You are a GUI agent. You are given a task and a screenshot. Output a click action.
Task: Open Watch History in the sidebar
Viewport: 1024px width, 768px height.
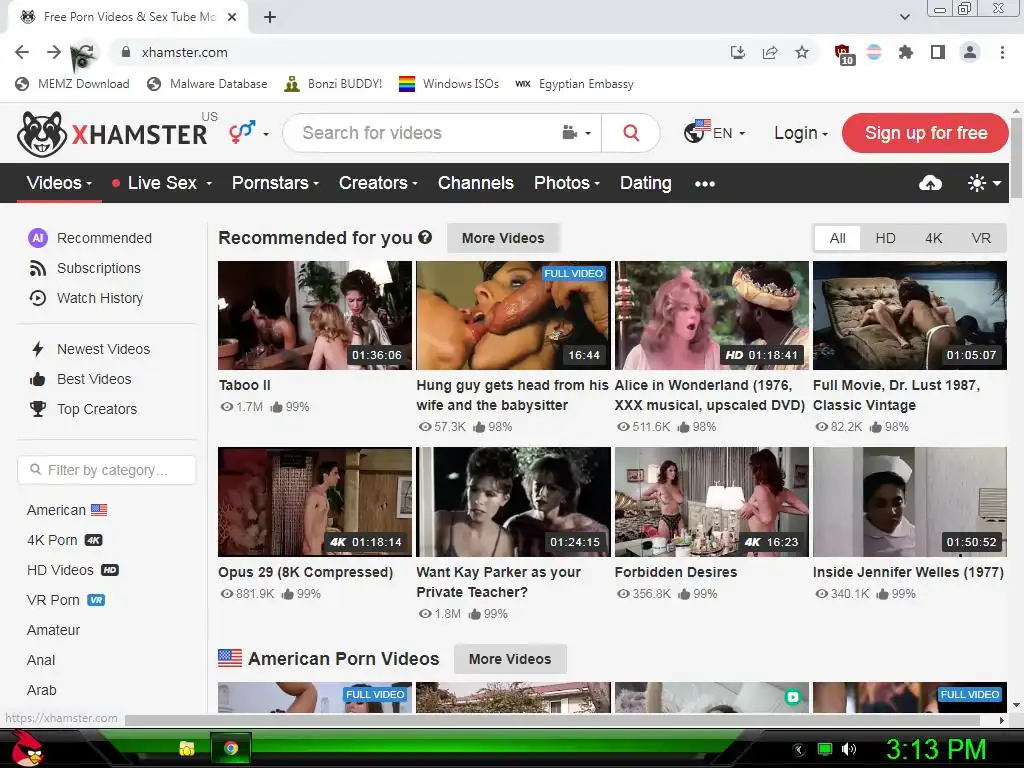(x=86, y=298)
